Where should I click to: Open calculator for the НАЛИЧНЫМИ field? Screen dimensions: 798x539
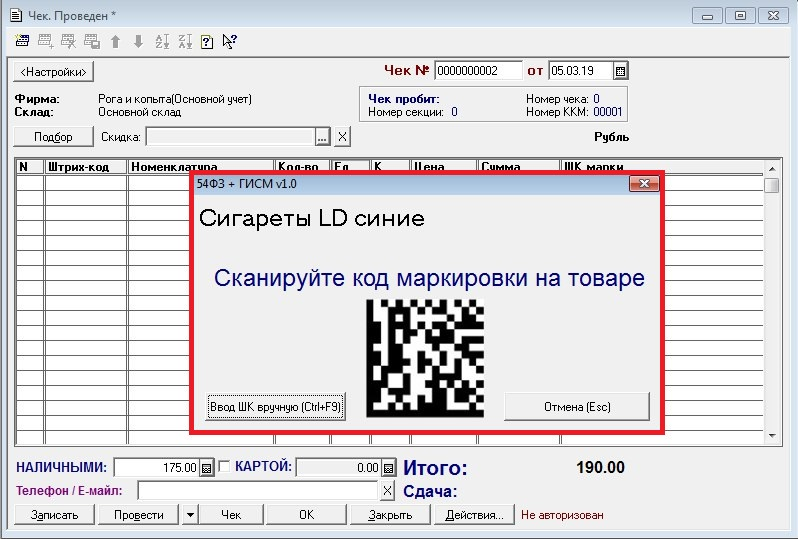click(x=206, y=468)
